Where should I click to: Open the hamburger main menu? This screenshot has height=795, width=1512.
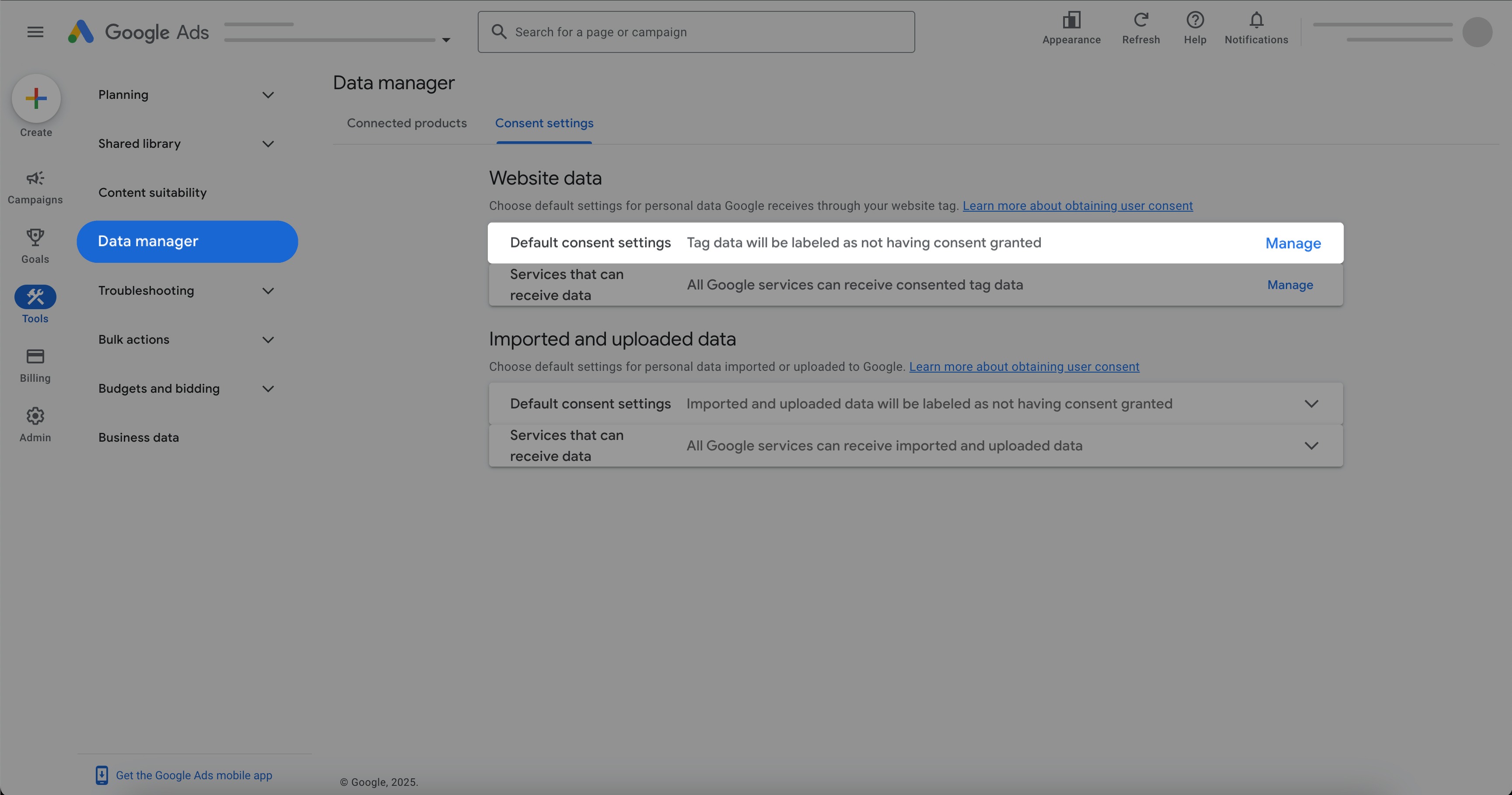pyautogui.click(x=35, y=31)
